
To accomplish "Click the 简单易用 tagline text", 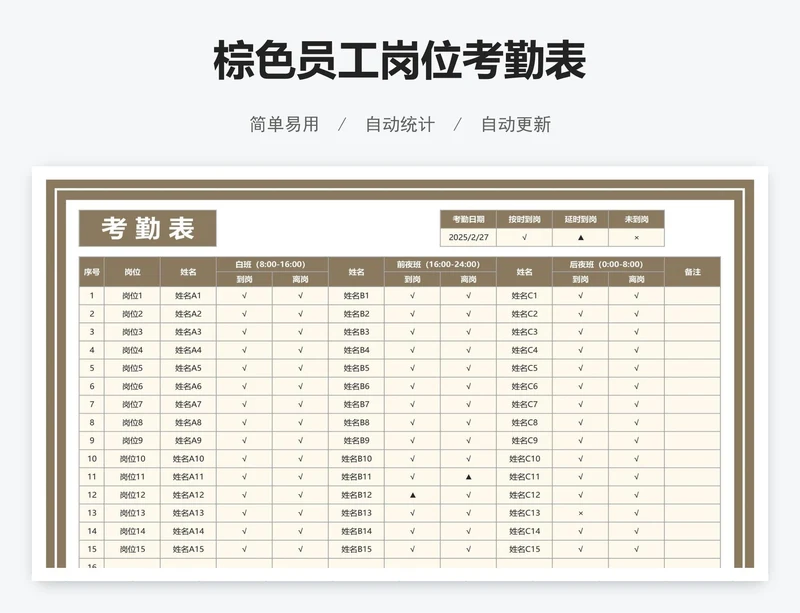I will click(284, 124).
